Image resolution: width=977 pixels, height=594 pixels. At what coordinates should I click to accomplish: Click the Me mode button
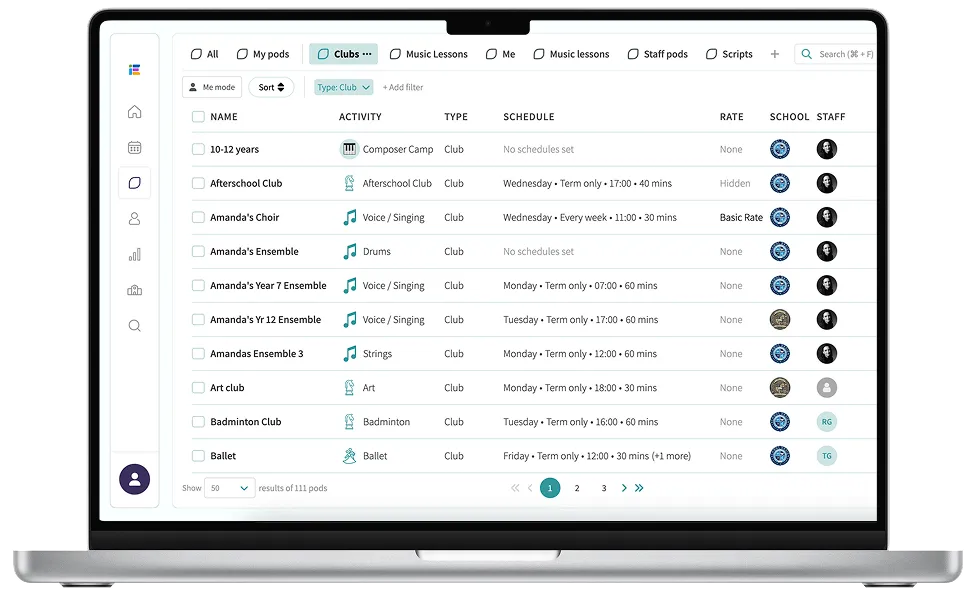211,87
